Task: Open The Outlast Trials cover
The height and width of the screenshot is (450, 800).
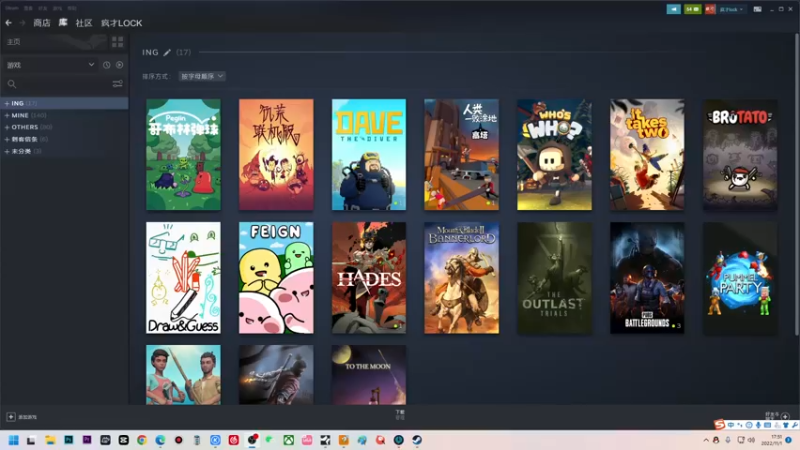Action: pyautogui.click(x=555, y=278)
